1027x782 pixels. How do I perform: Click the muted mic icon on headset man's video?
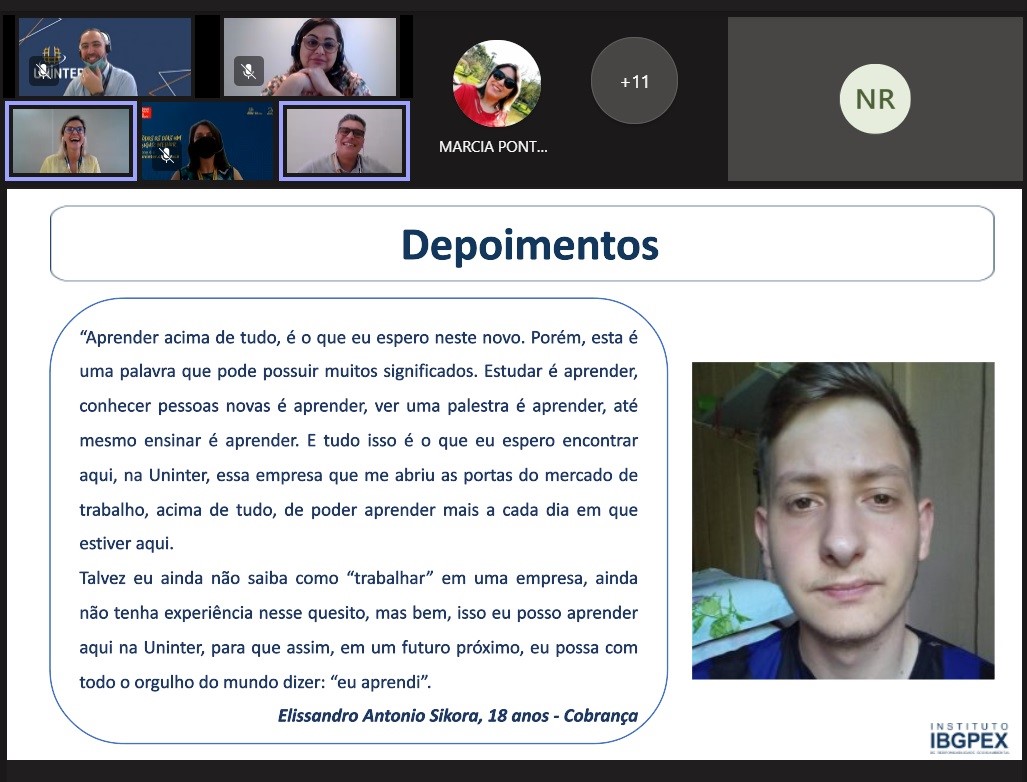[x=44, y=71]
